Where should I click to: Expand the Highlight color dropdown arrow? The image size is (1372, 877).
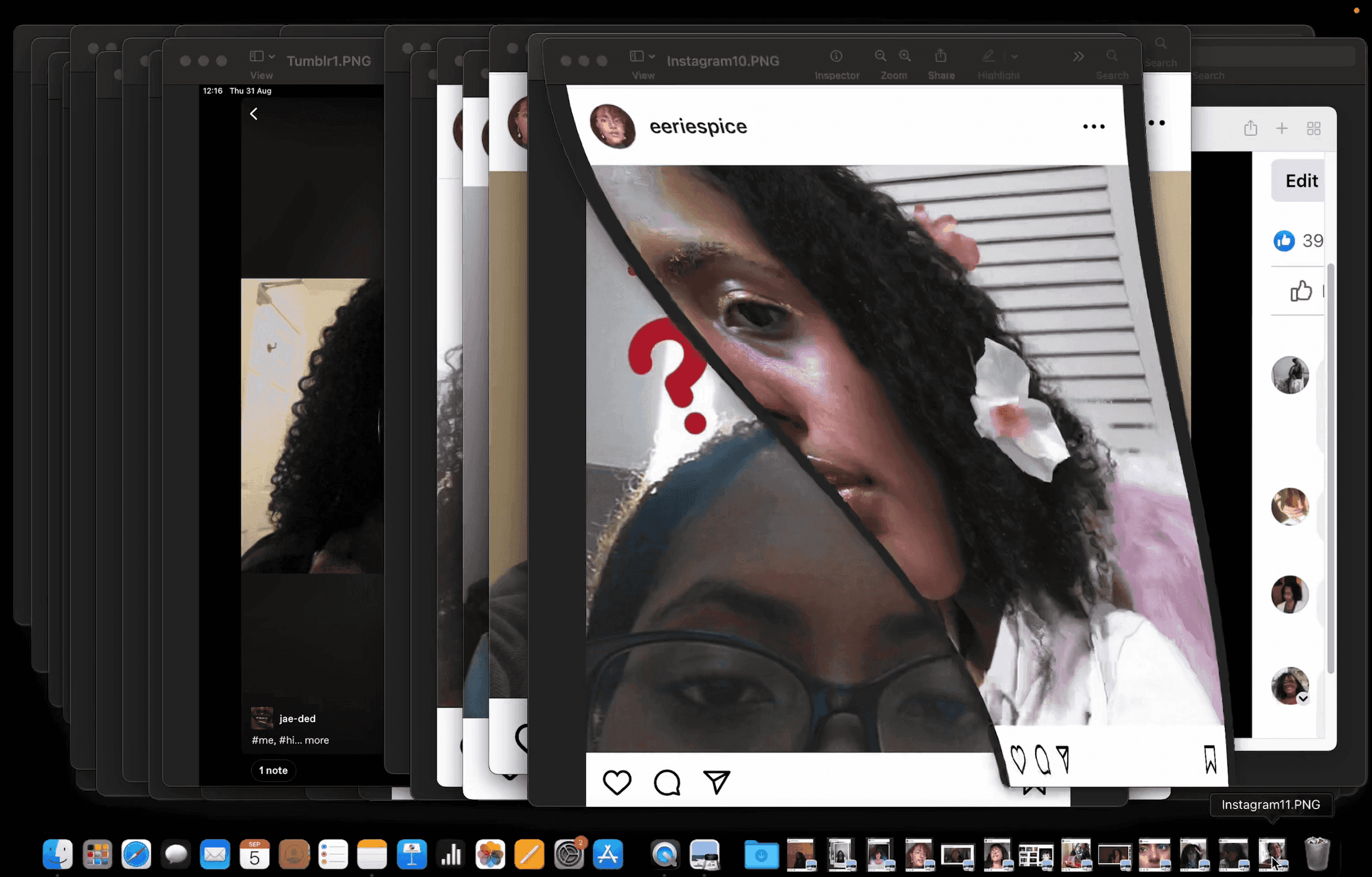pos(1014,57)
